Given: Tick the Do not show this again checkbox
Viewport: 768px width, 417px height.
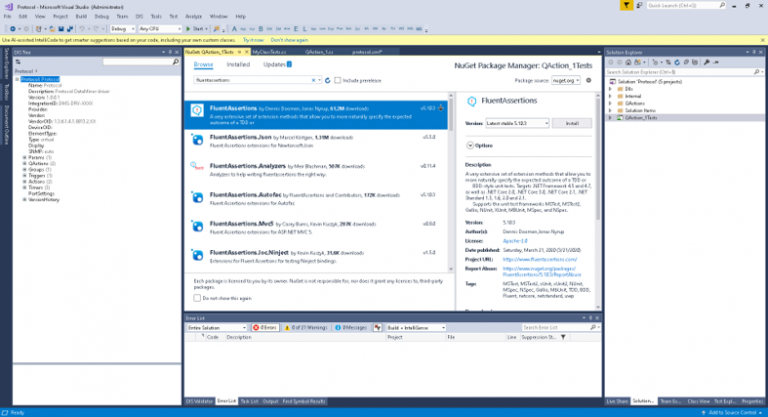Looking at the screenshot, I should [x=197, y=298].
